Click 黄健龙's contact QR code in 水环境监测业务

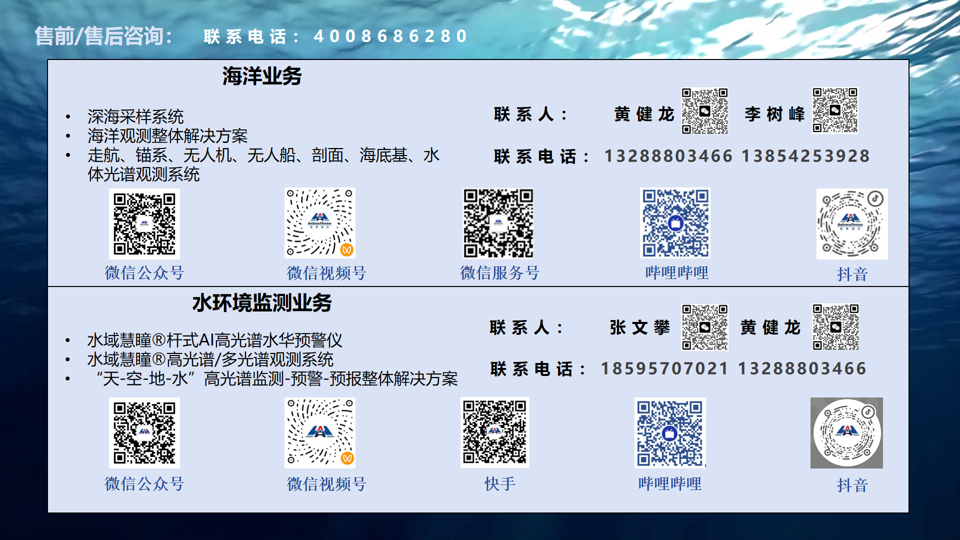pos(836,327)
